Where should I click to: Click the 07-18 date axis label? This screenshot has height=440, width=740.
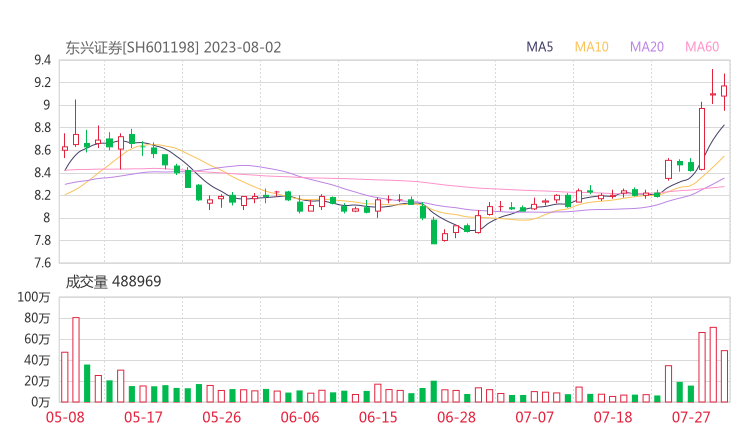tap(613, 417)
